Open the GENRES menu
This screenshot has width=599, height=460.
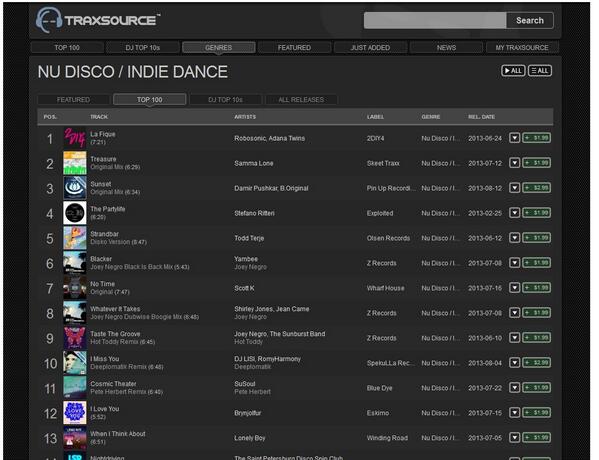click(x=219, y=47)
